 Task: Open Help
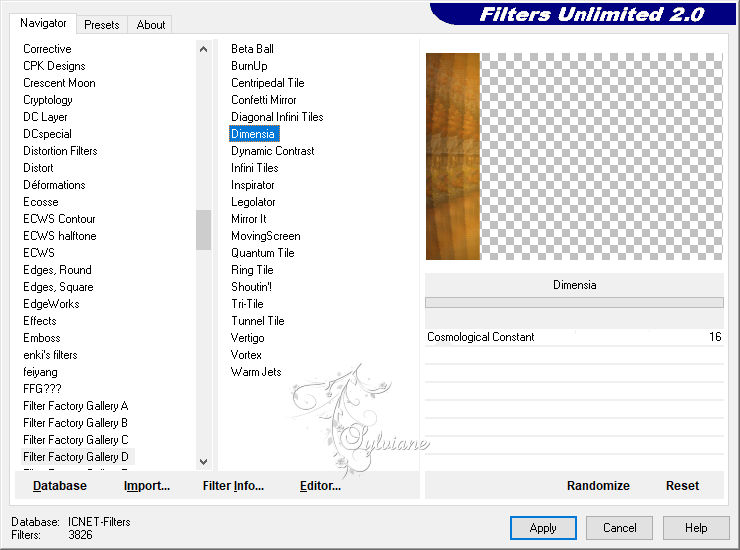696,528
